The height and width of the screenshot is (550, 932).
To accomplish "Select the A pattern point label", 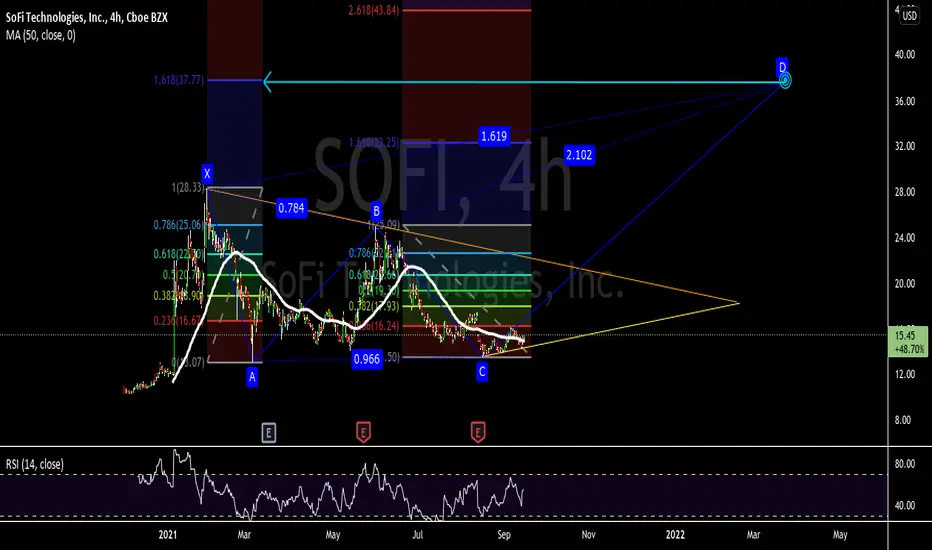I will coord(252,376).
